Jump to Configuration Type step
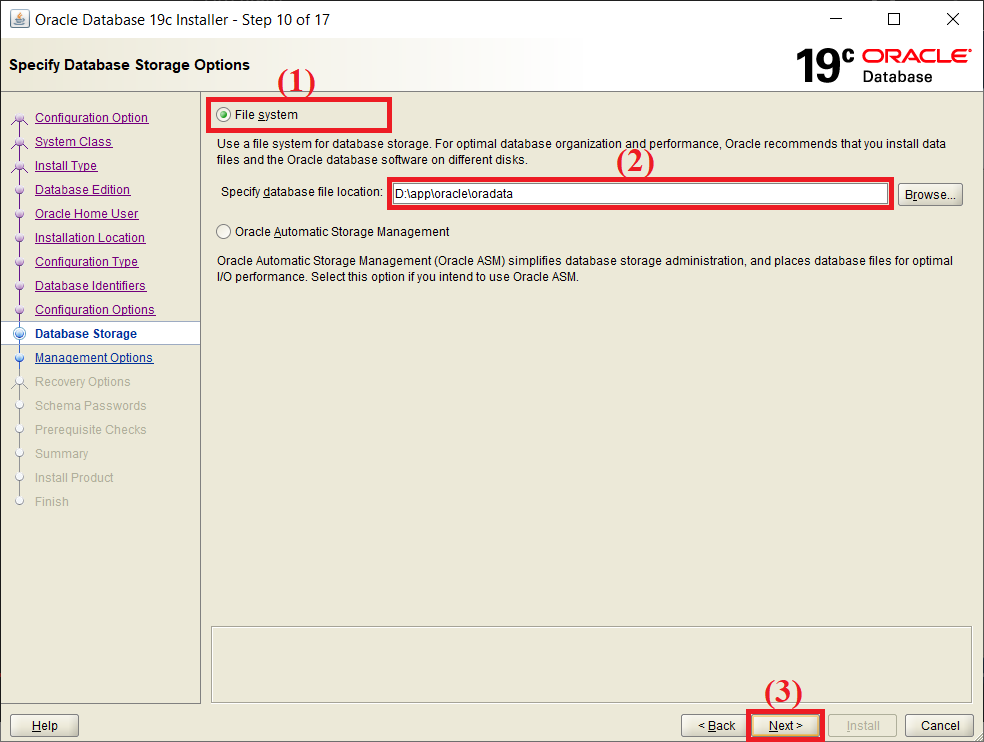Screen dimensions: 984x742 (x=87, y=262)
